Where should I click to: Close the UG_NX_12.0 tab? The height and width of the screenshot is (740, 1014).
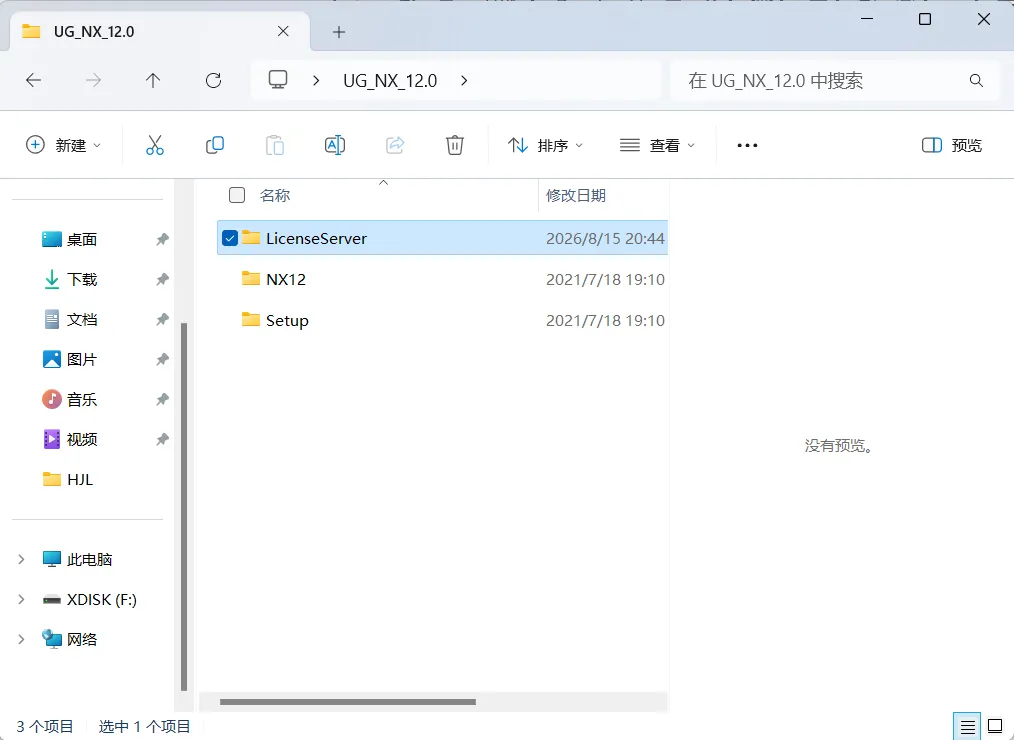tap(283, 31)
